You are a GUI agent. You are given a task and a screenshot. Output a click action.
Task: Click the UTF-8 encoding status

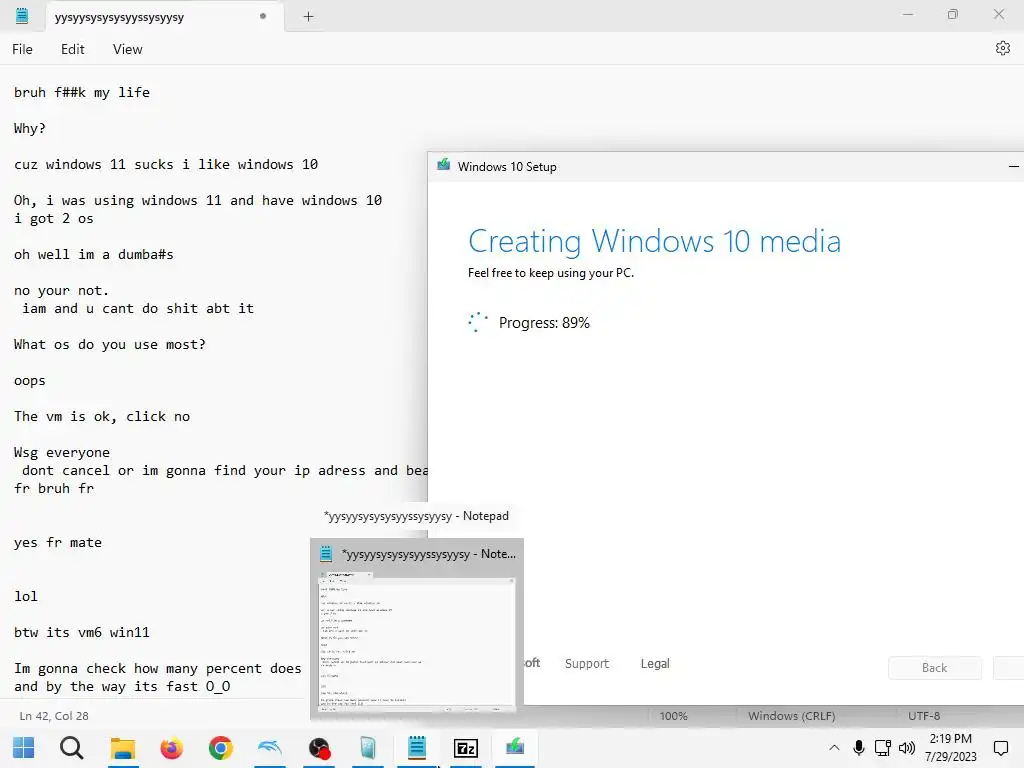pyautogui.click(x=924, y=716)
